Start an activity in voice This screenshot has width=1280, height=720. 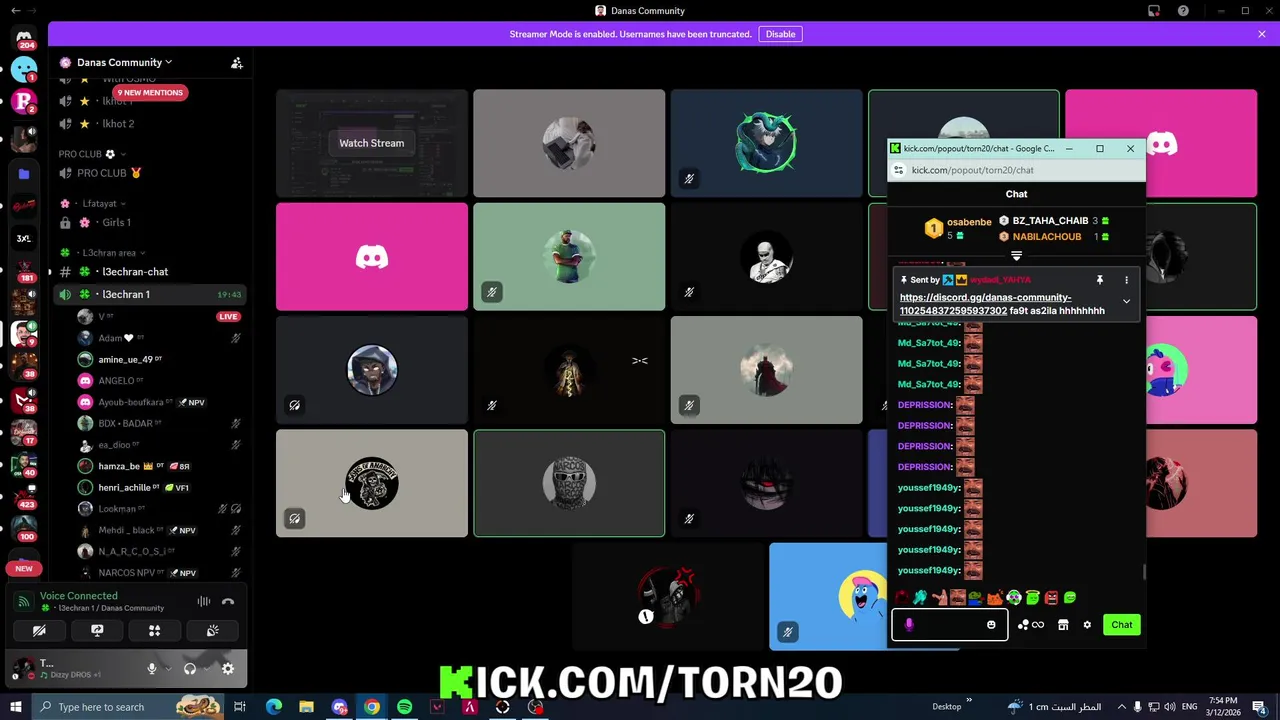[x=154, y=631]
